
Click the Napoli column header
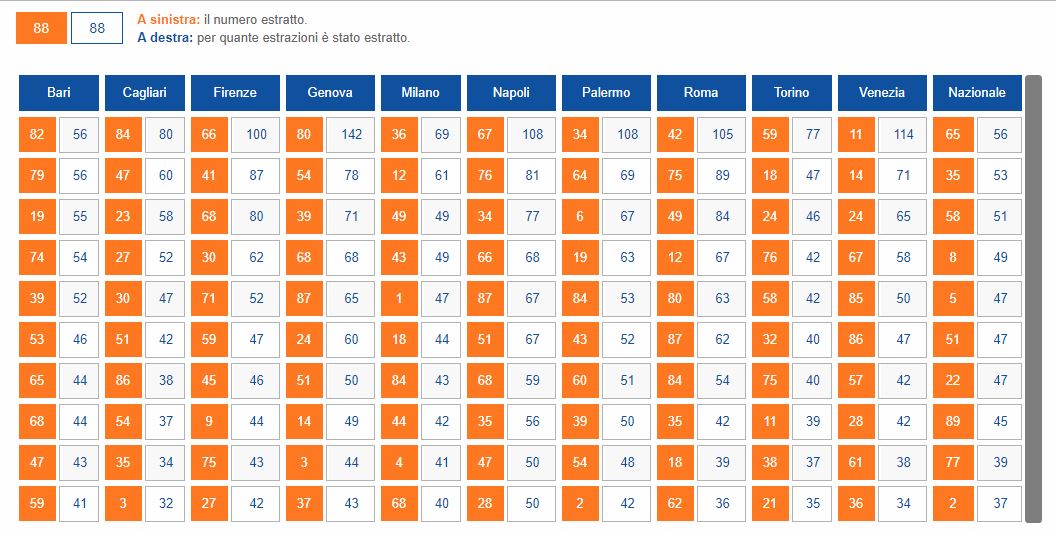click(511, 92)
